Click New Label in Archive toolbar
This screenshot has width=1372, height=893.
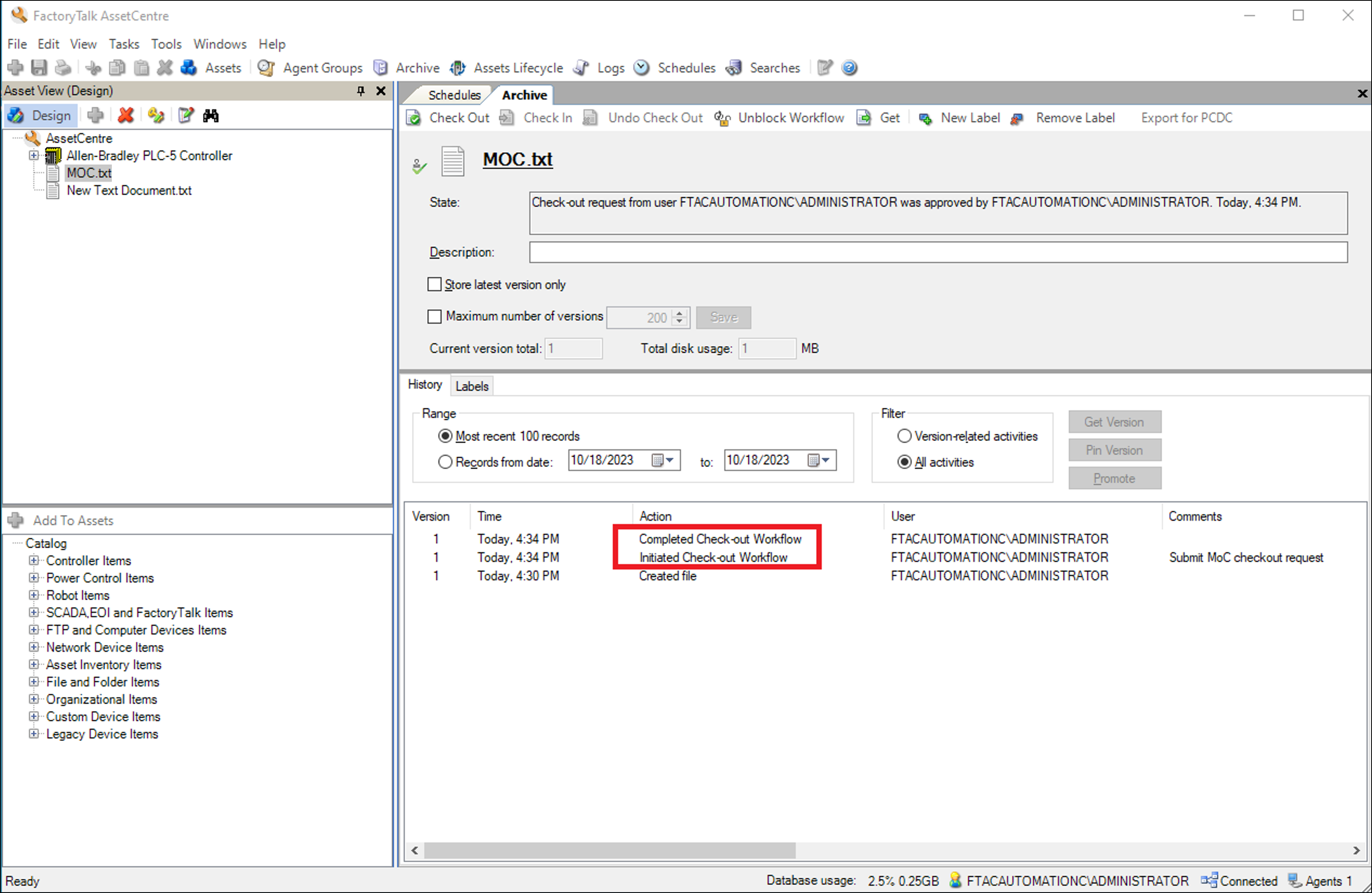(959, 118)
